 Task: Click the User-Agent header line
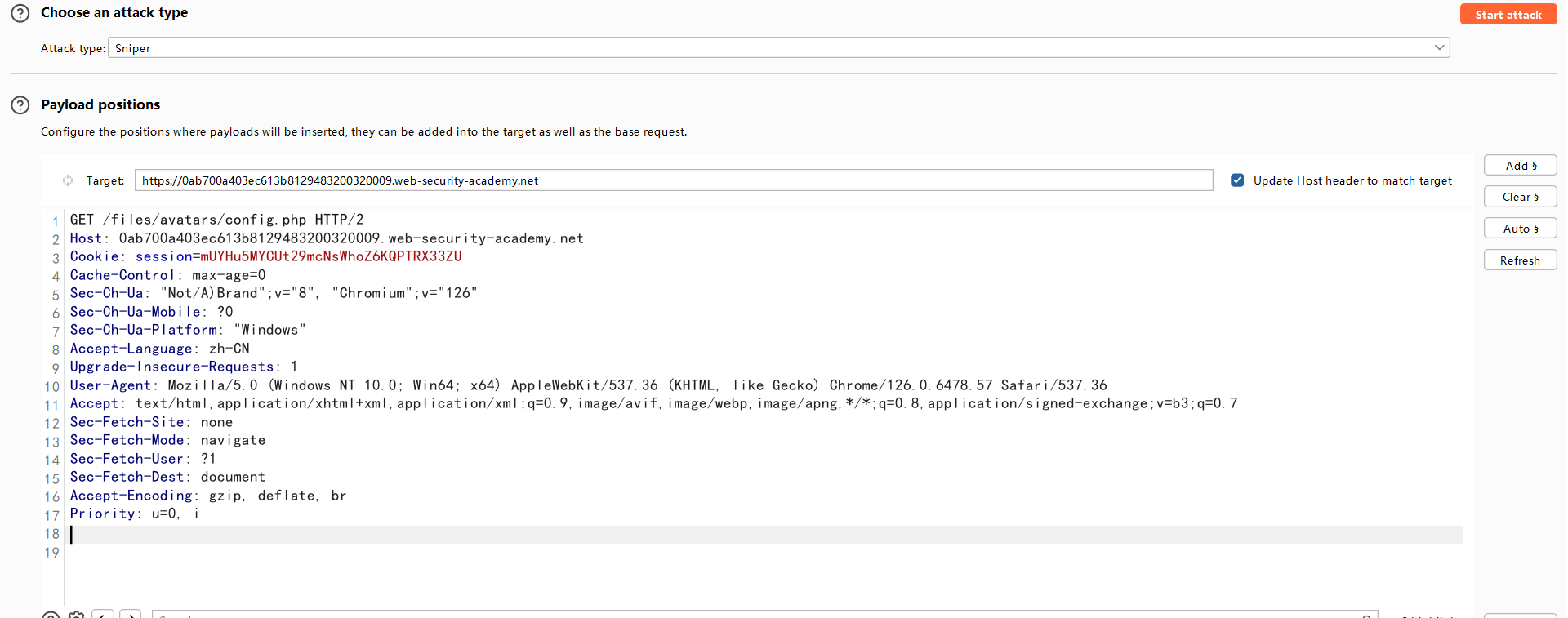pos(588,385)
